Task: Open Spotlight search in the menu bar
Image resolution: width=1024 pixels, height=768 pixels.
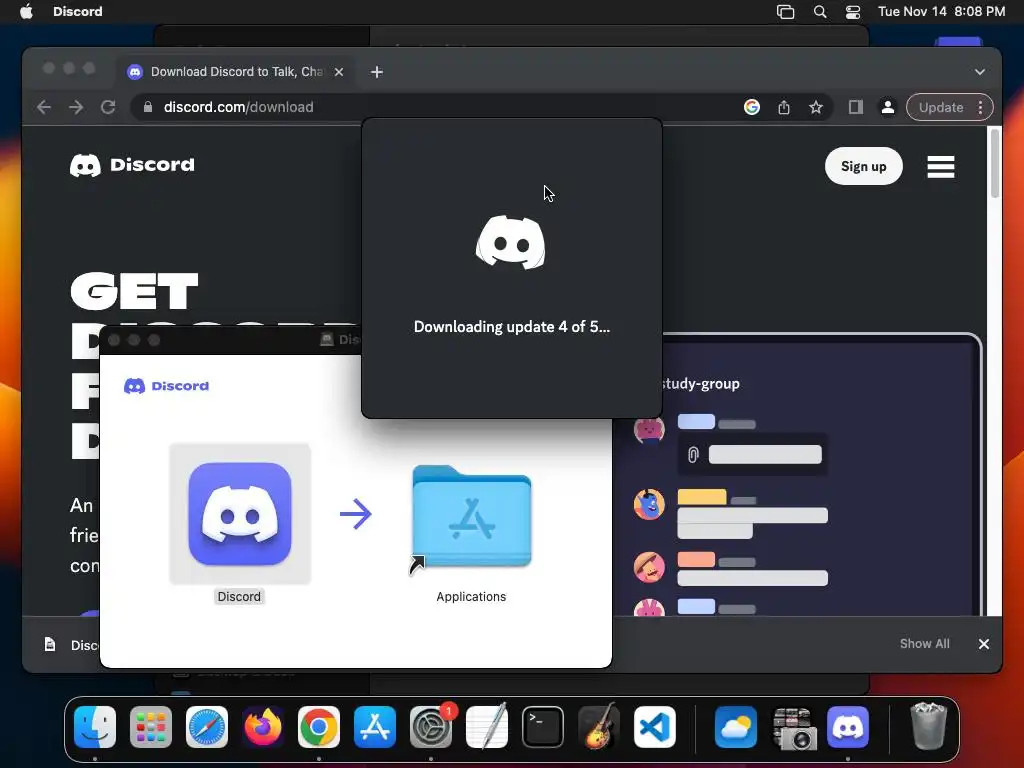Action: (x=820, y=11)
